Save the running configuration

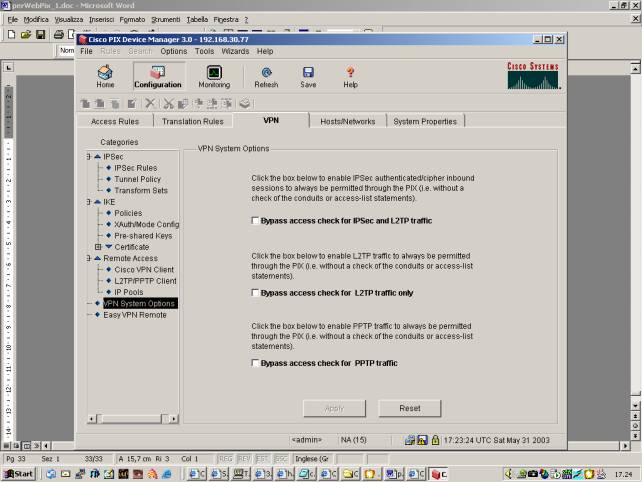(308, 76)
